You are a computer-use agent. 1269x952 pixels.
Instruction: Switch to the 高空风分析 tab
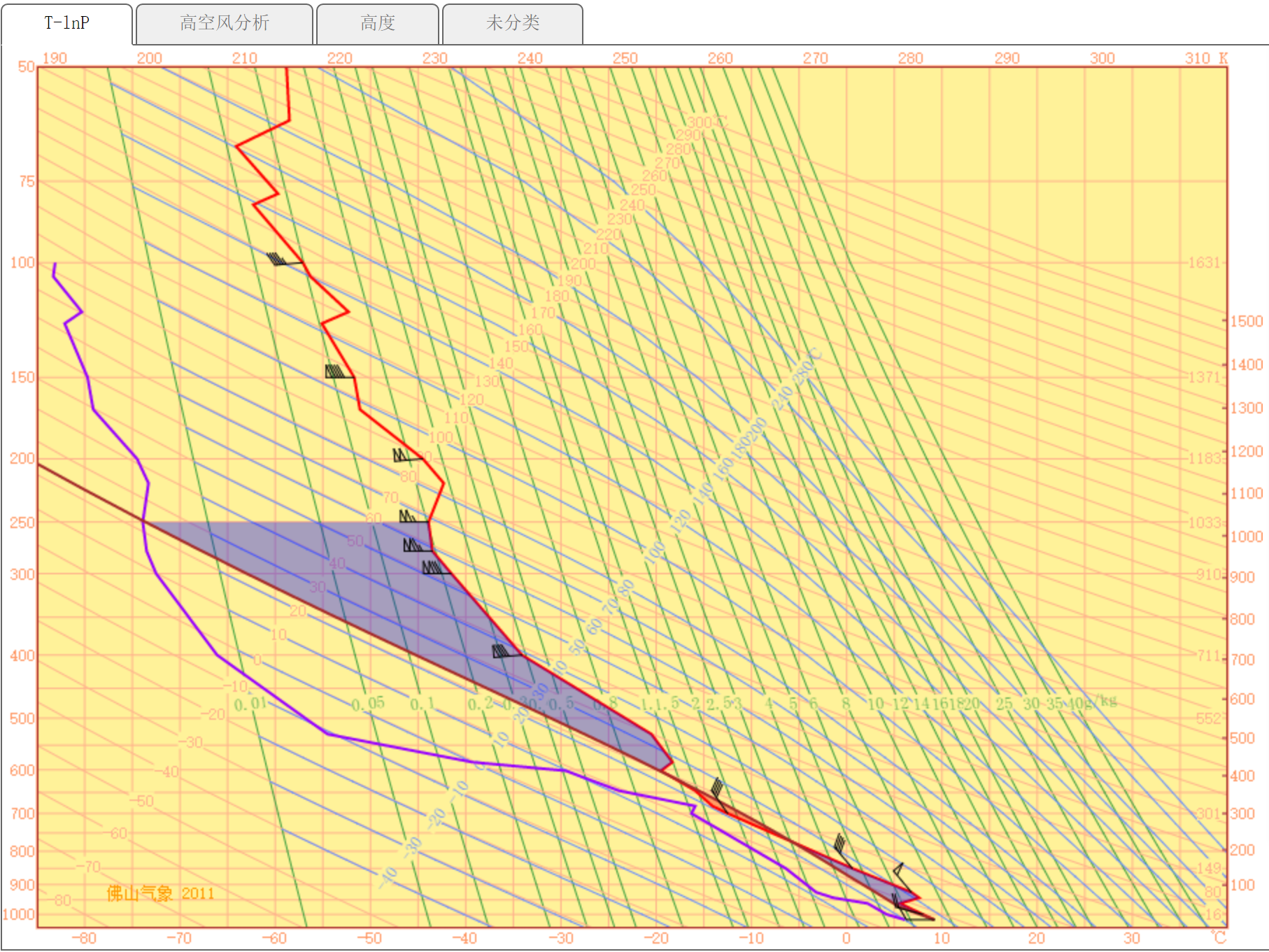point(224,23)
